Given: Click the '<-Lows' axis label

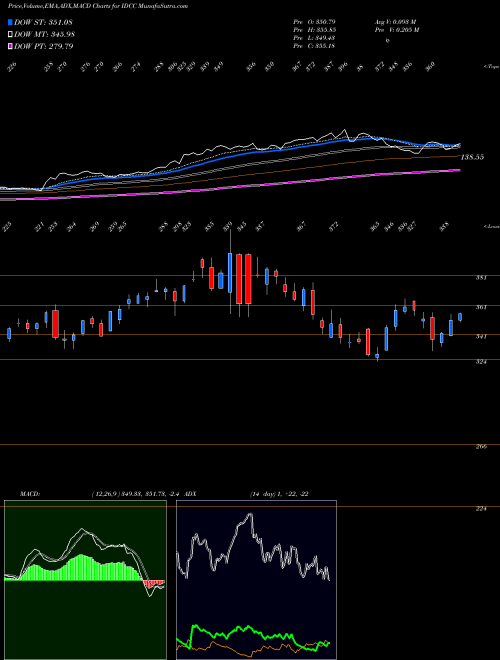Looking at the screenshot, I should pos(491,226).
